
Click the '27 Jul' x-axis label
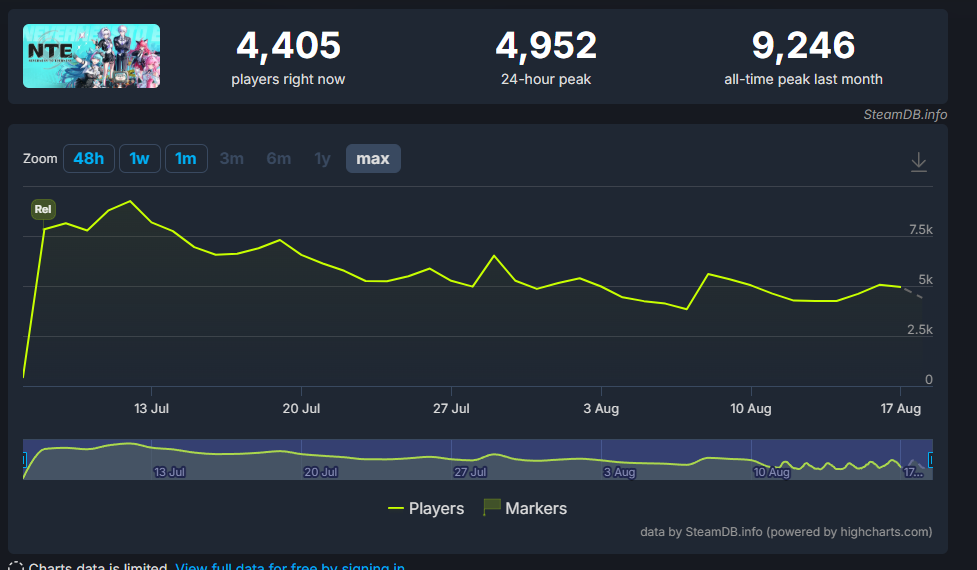pyautogui.click(x=451, y=409)
